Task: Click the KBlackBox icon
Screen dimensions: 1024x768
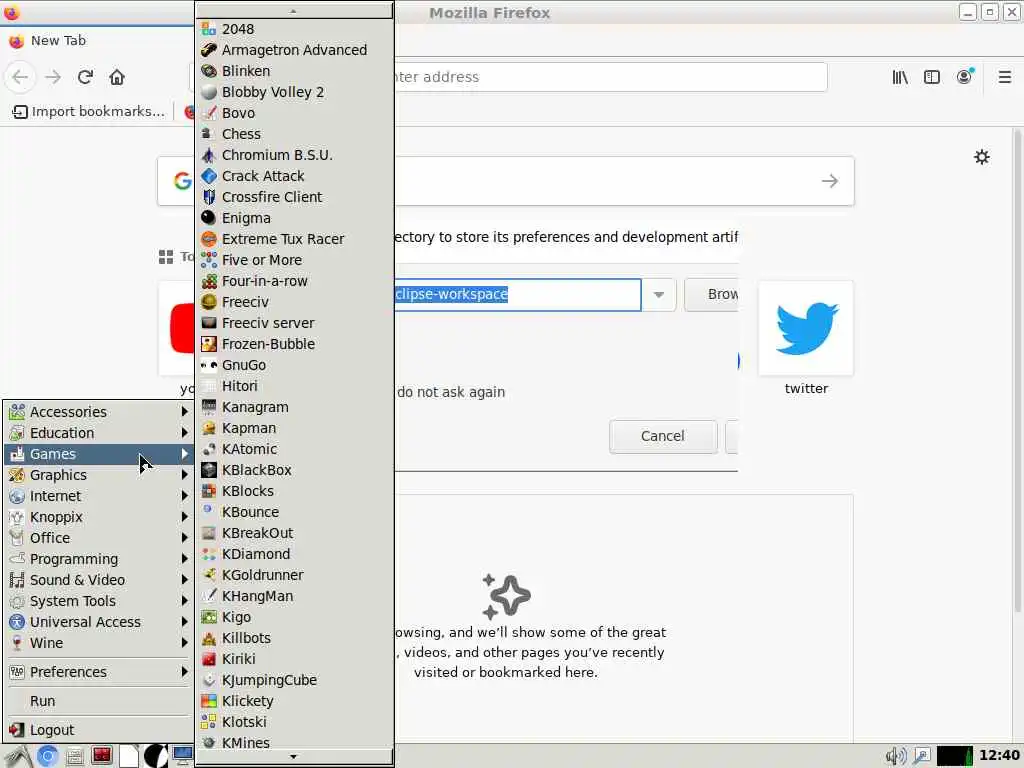Action: [209, 470]
